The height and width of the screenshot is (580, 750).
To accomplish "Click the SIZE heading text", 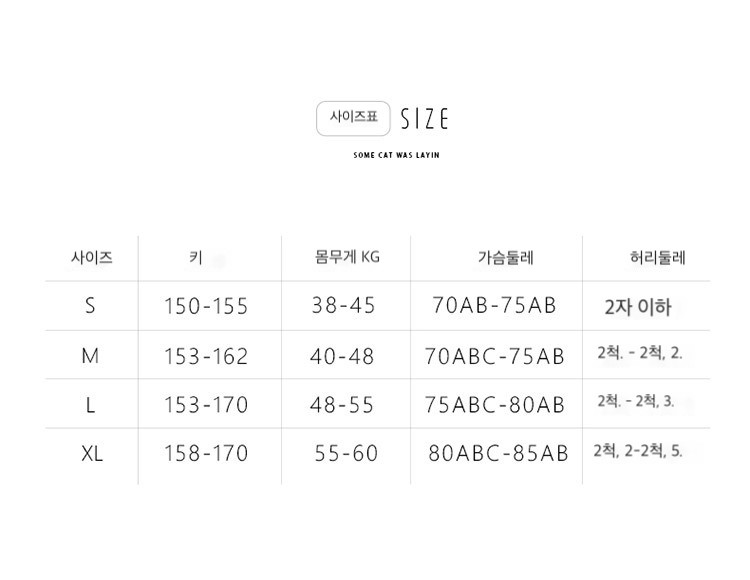I will point(424,119).
